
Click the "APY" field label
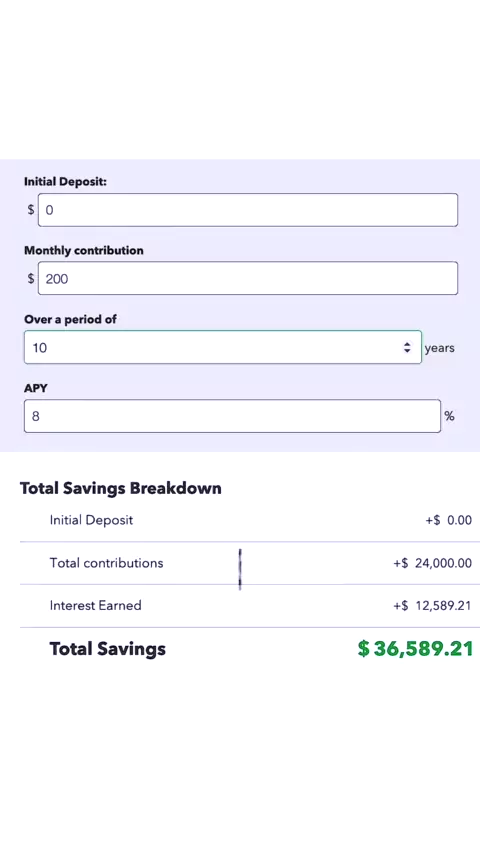[x=35, y=388]
